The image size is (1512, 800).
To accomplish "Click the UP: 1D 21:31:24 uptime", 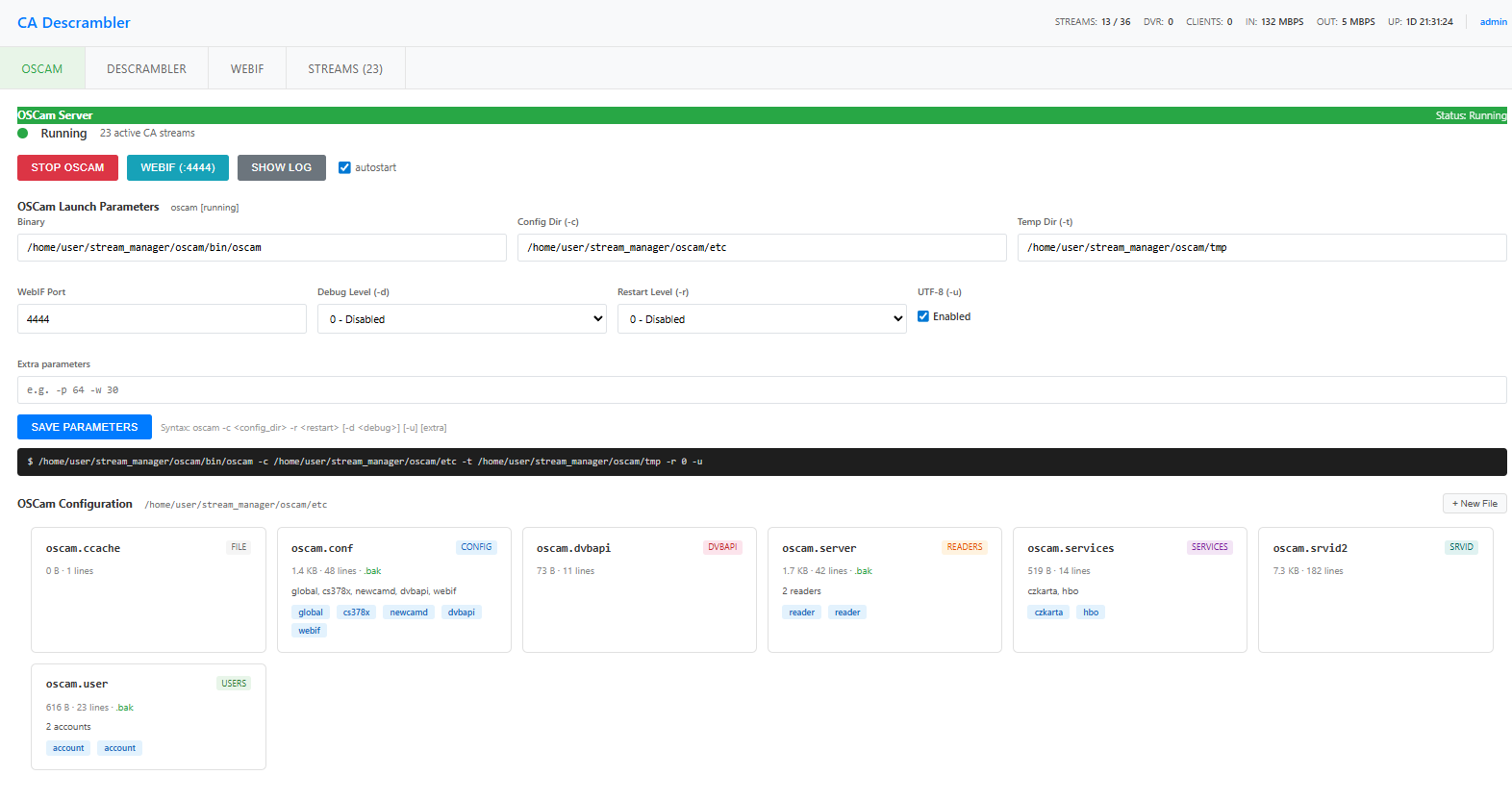I will tap(1421, 22).
